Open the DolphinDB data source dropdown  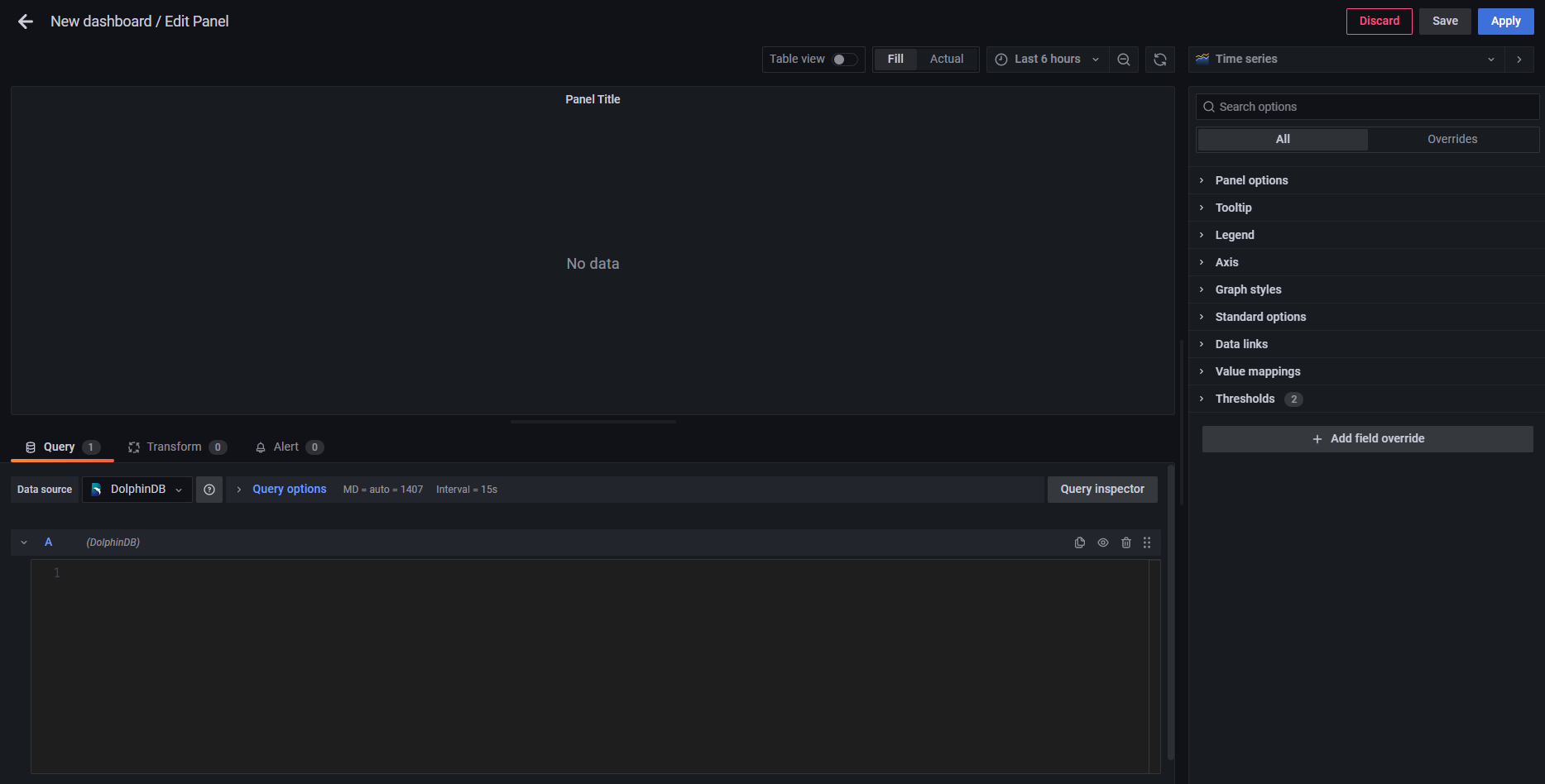(137, 490)
